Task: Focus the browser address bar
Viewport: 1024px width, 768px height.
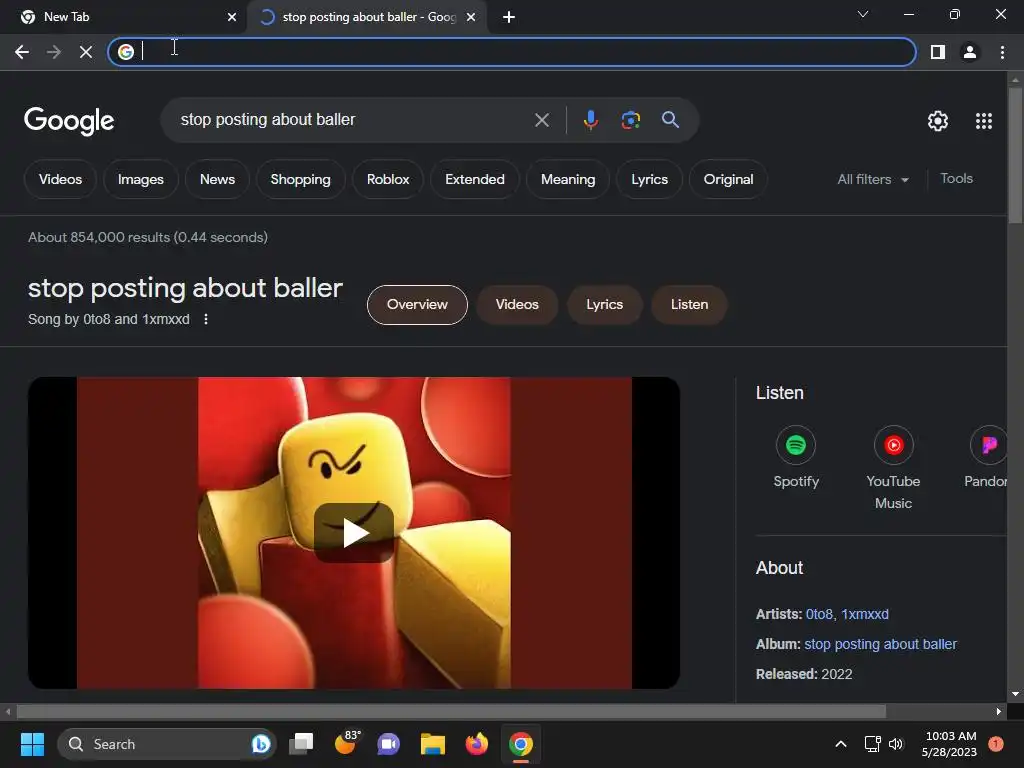Action: click(512, 52)
